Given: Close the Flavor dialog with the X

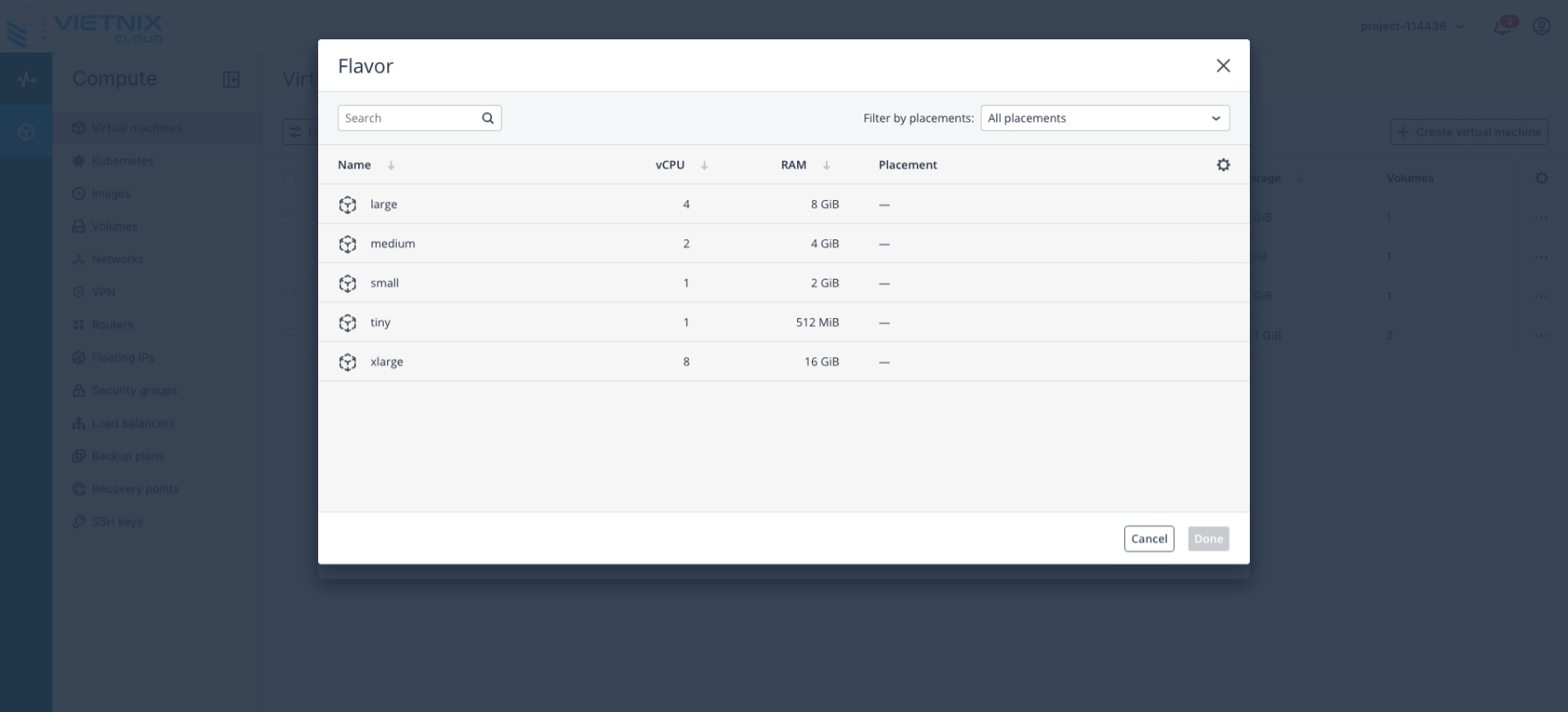Looking at the screenshot, I should point(1223,66).
